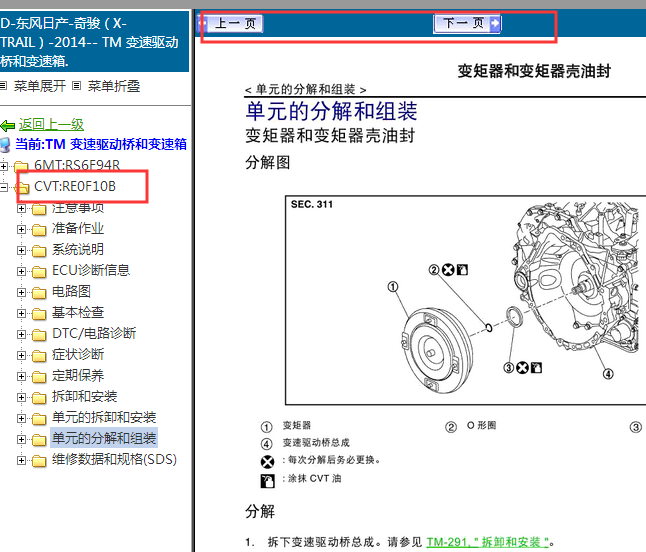Expand the 电路图 folder

pyautogui.click(x=21, y=292)
